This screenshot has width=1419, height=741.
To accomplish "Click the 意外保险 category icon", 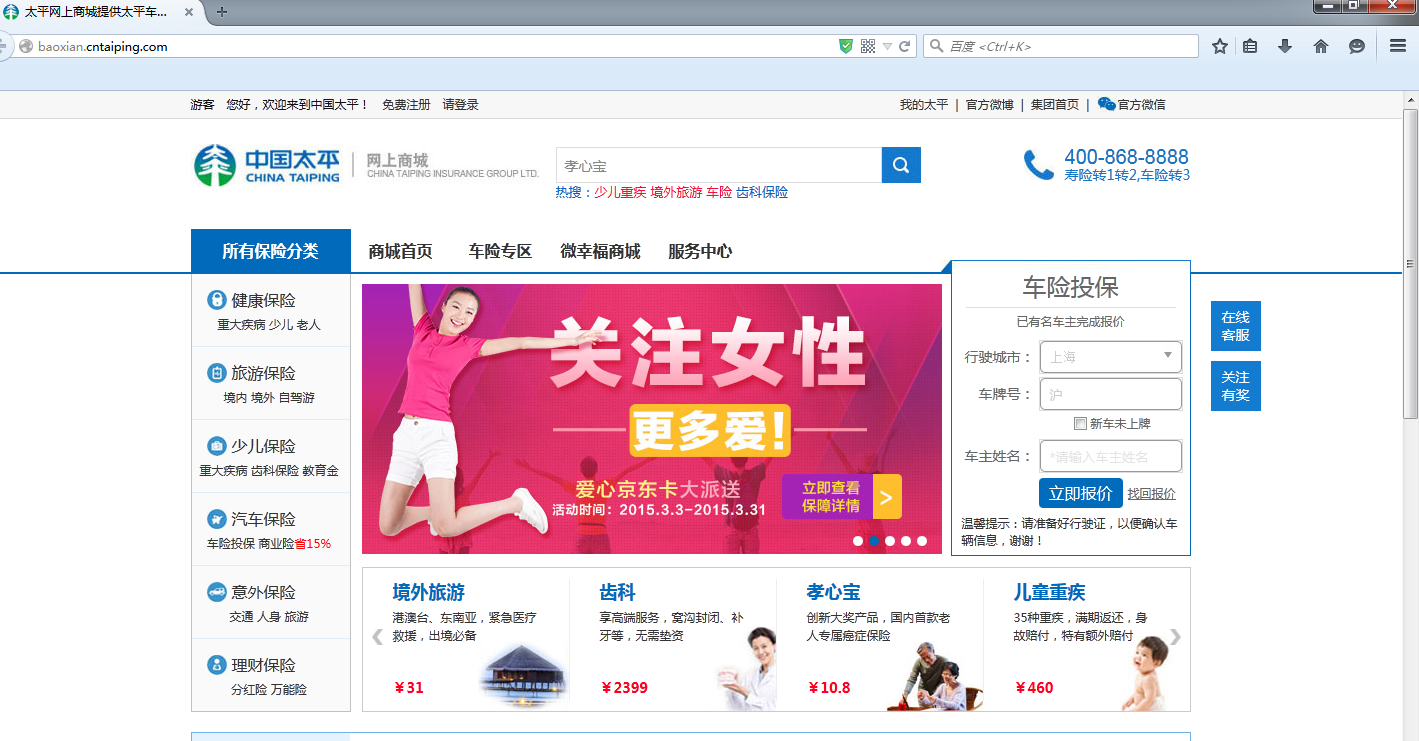I will (216, 592).
